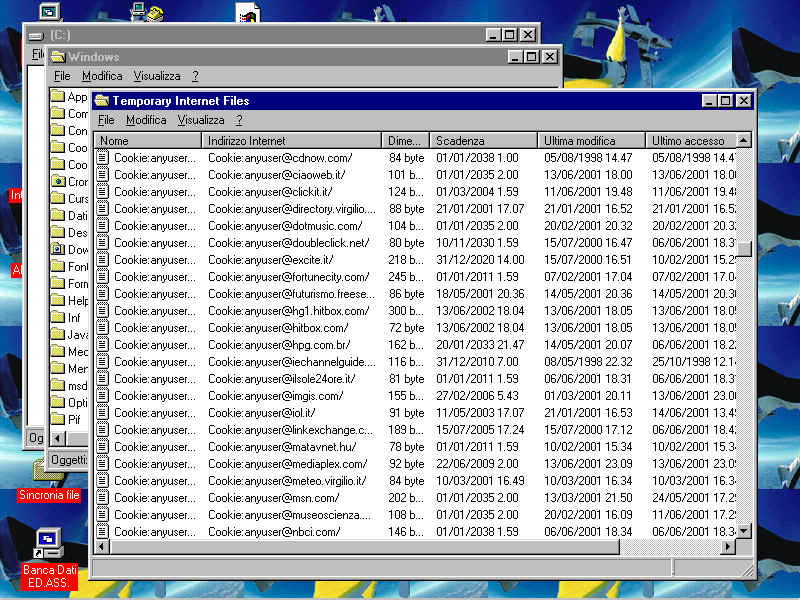Screen dimensions: 800x600
Task: Select the futurismo.freese cookie file icon
Action: pyautogui.click(x=103, y=294)
